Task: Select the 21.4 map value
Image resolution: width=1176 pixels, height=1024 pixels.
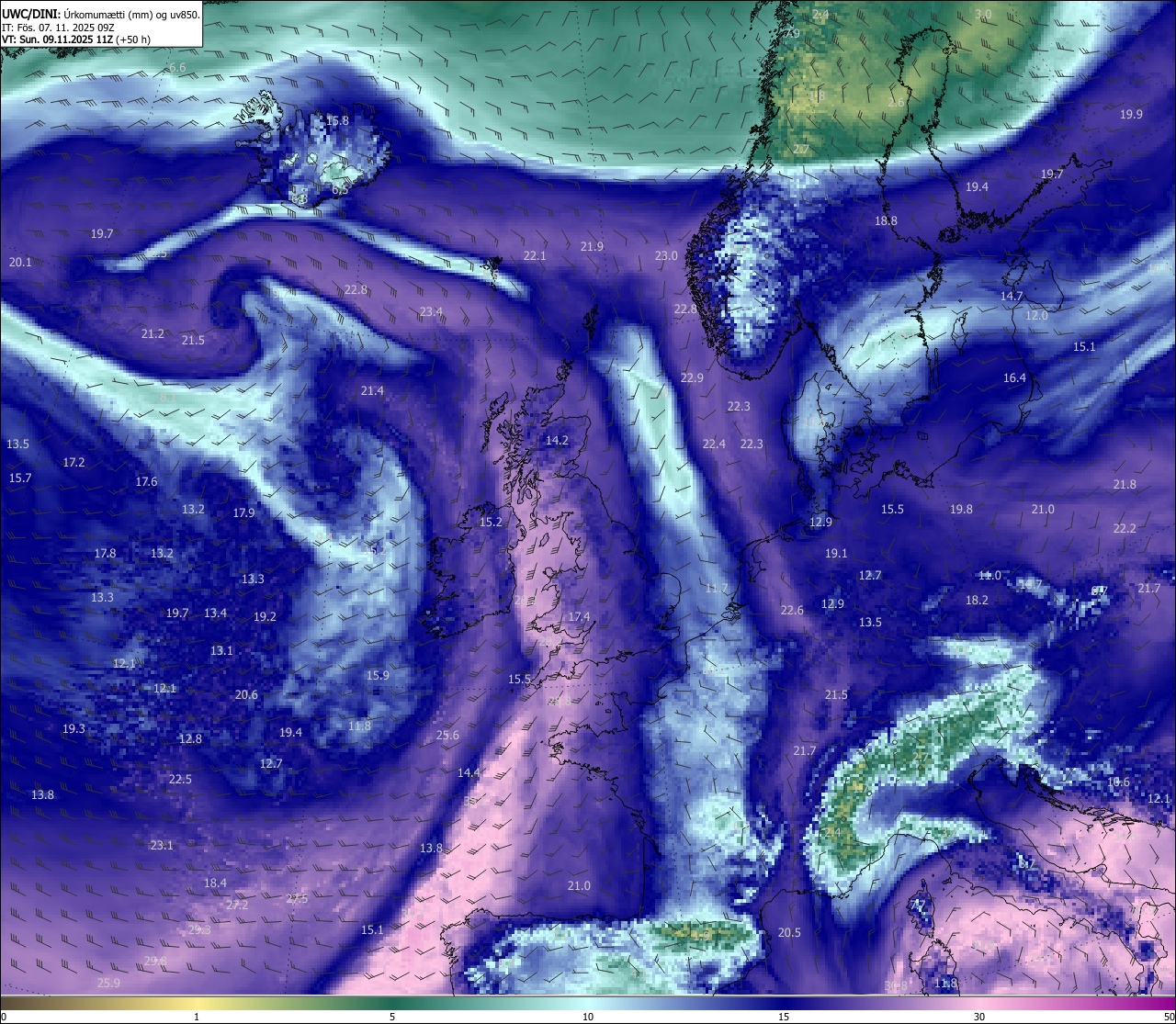Action: (x=372, y=390)
